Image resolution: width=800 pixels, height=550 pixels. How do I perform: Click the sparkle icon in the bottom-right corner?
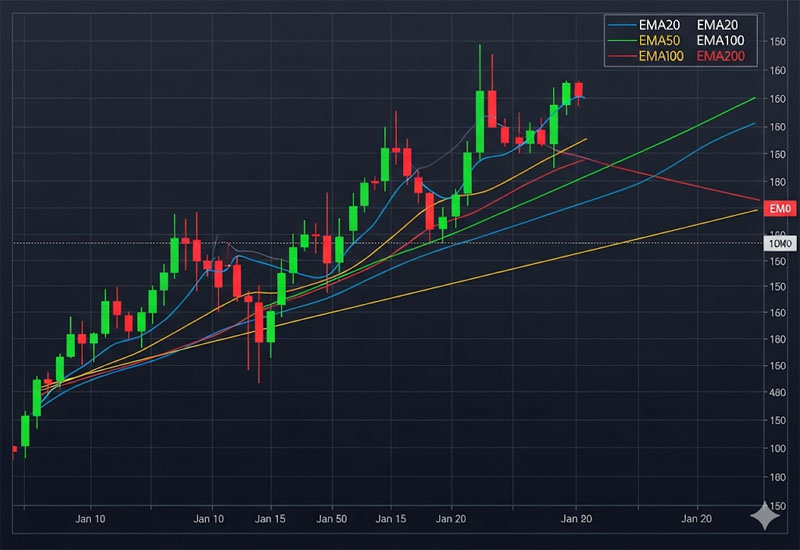tap(765, 515)
